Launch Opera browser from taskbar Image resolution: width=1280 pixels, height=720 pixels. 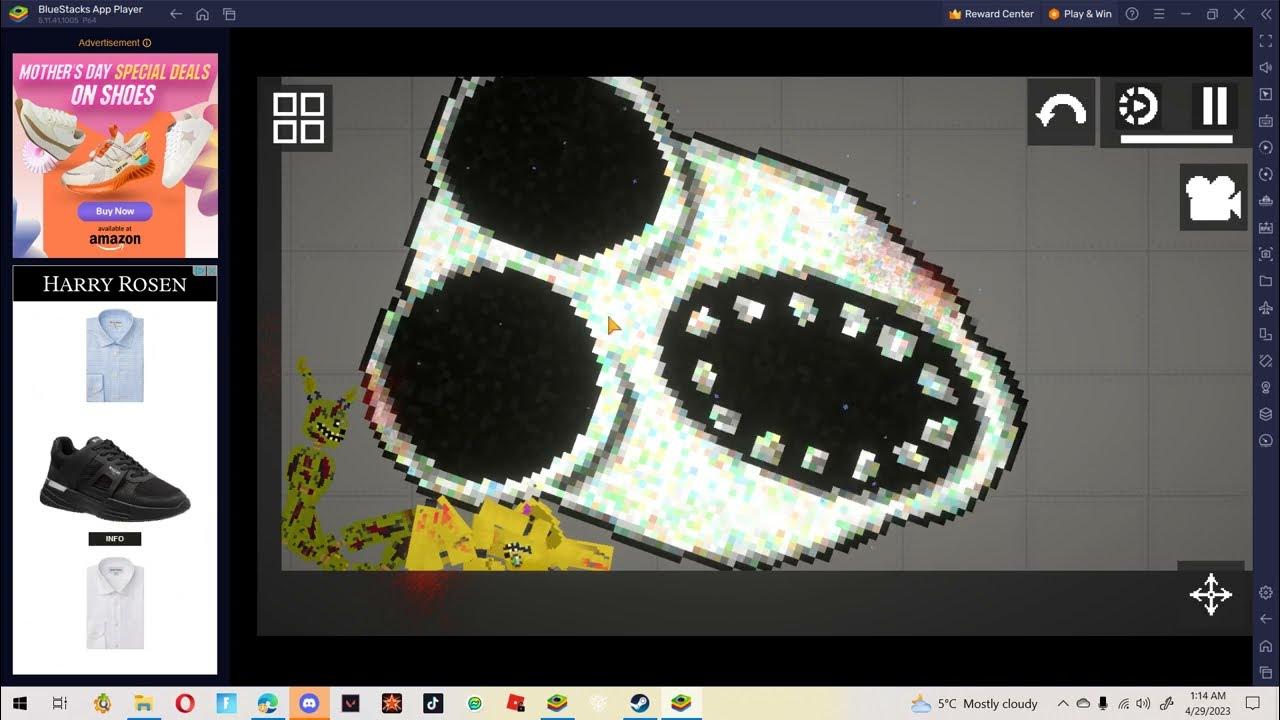184,703
